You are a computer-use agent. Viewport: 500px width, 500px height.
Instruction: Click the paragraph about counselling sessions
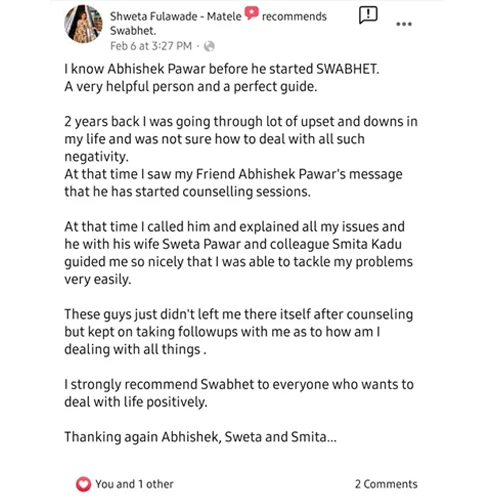click(x=233, y=183)
